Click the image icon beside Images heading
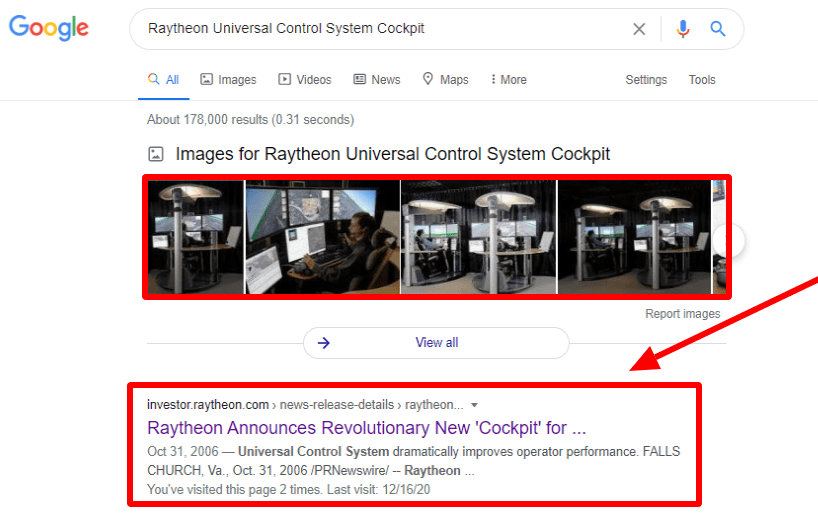 click(155, 154)
